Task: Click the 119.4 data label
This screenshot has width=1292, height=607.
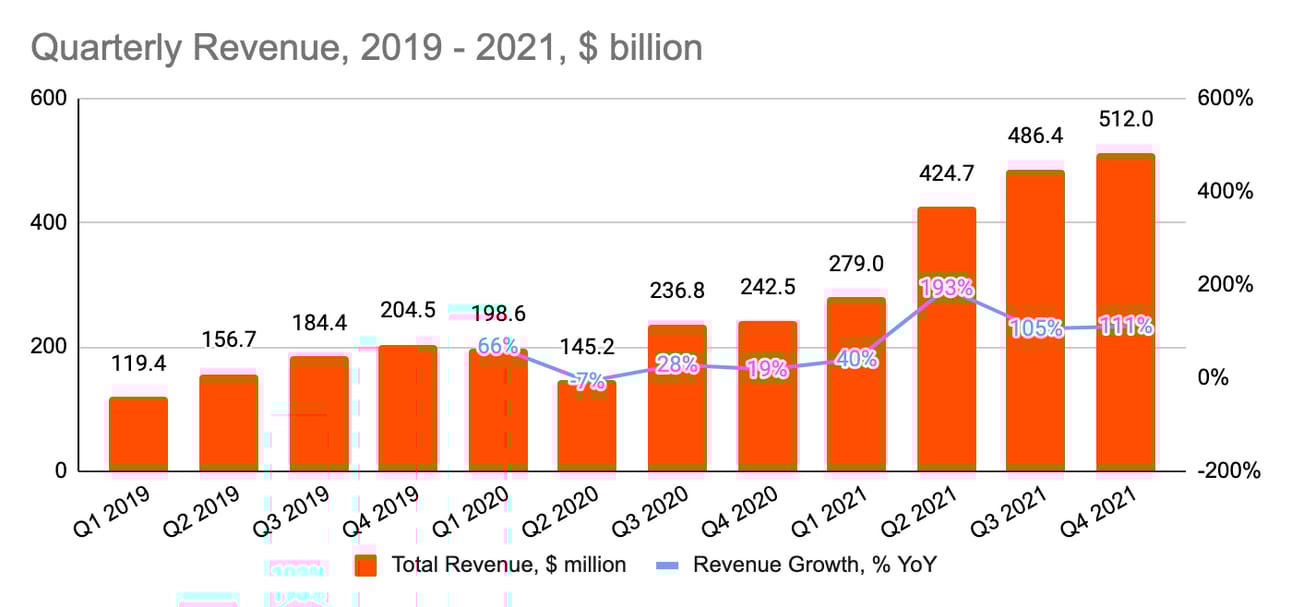Action: click(138, 365)
